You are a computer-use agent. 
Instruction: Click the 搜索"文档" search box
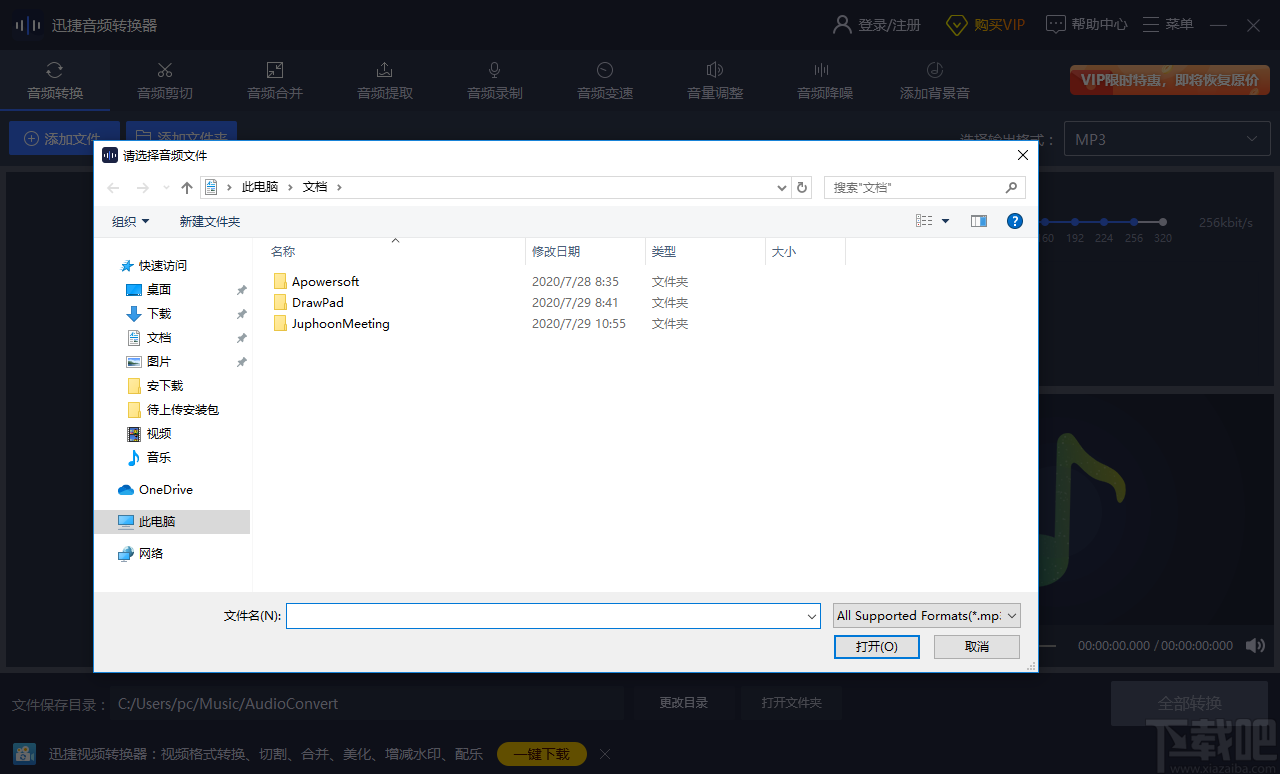tap(925, 187)
